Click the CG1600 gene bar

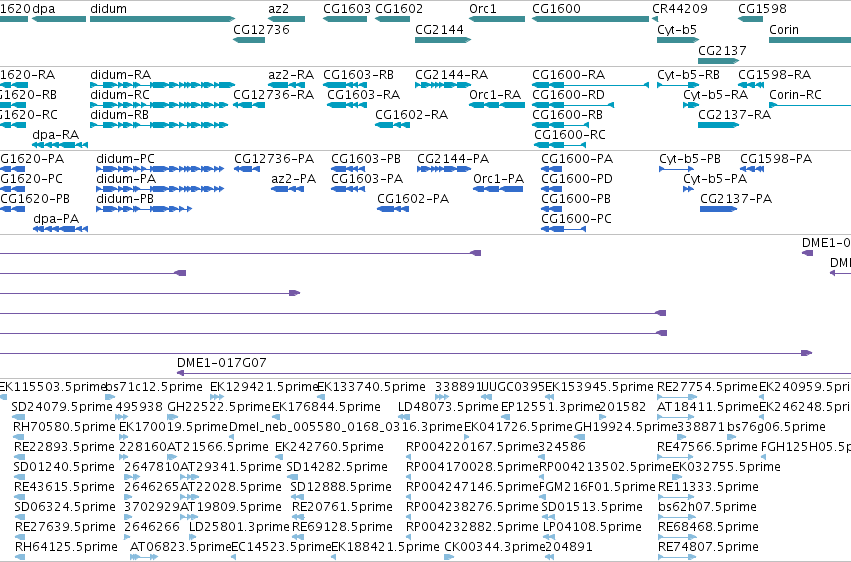tap(590, 19)
